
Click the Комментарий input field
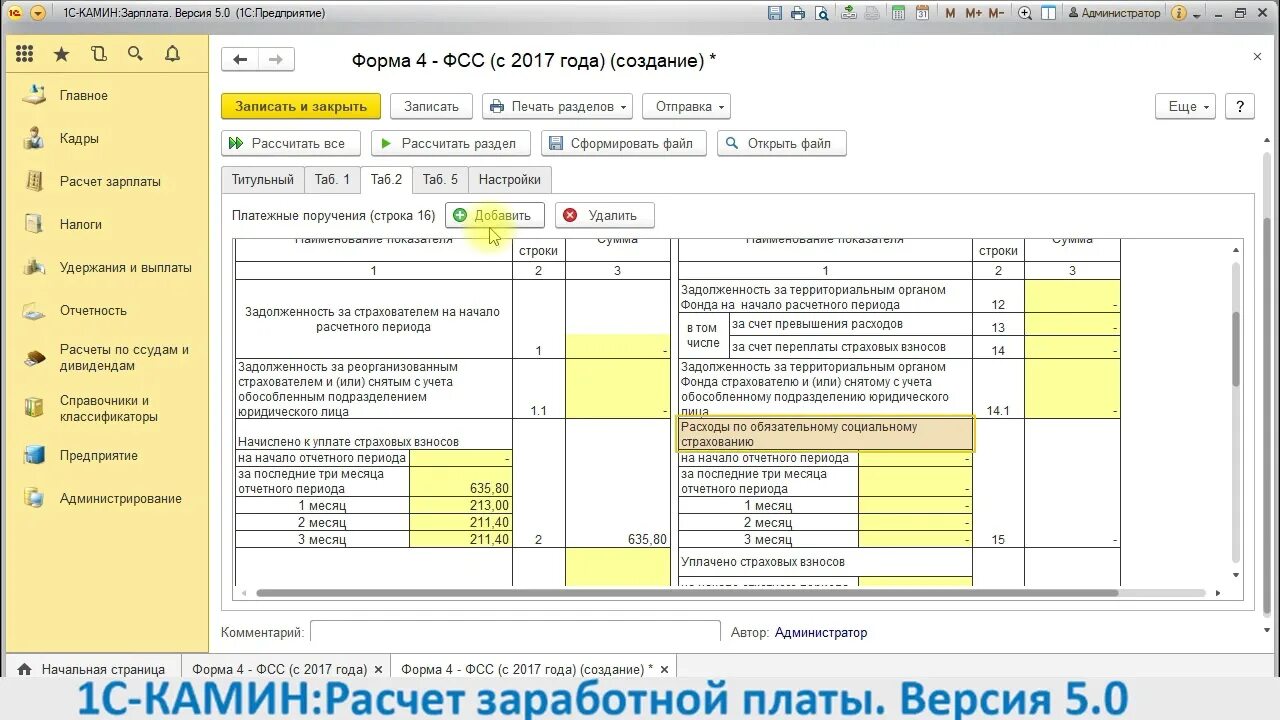click(515, 632)
